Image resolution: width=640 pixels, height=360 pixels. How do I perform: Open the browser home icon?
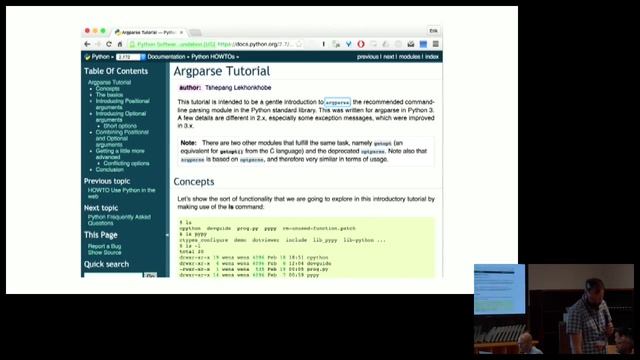click(120, 44)
